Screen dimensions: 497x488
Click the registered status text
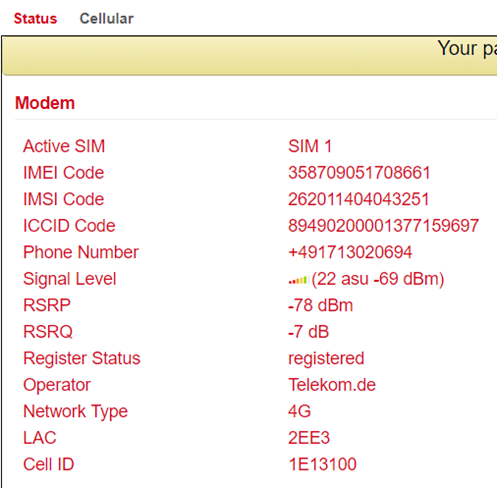326,359
